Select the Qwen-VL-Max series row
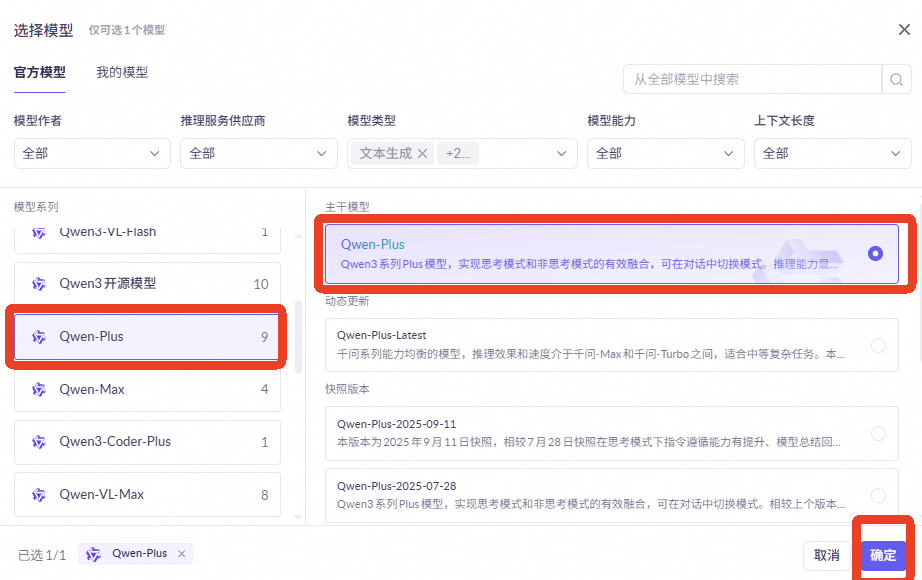922x580 pixels. pos(147,495)
